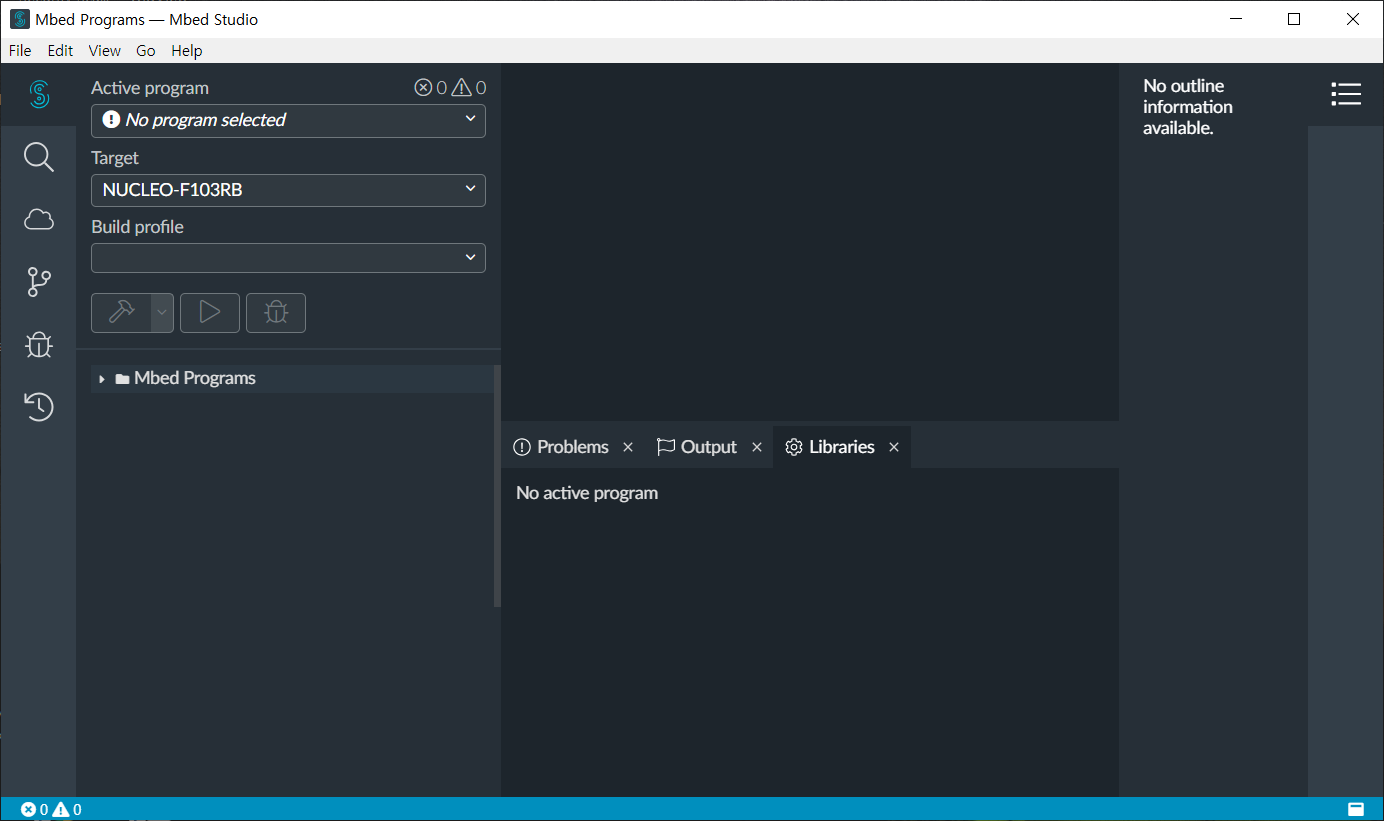Maximize the Mbed Studio window
Screen dimensions: 1384x821
pyautogui.click(x=1294, y=19)
